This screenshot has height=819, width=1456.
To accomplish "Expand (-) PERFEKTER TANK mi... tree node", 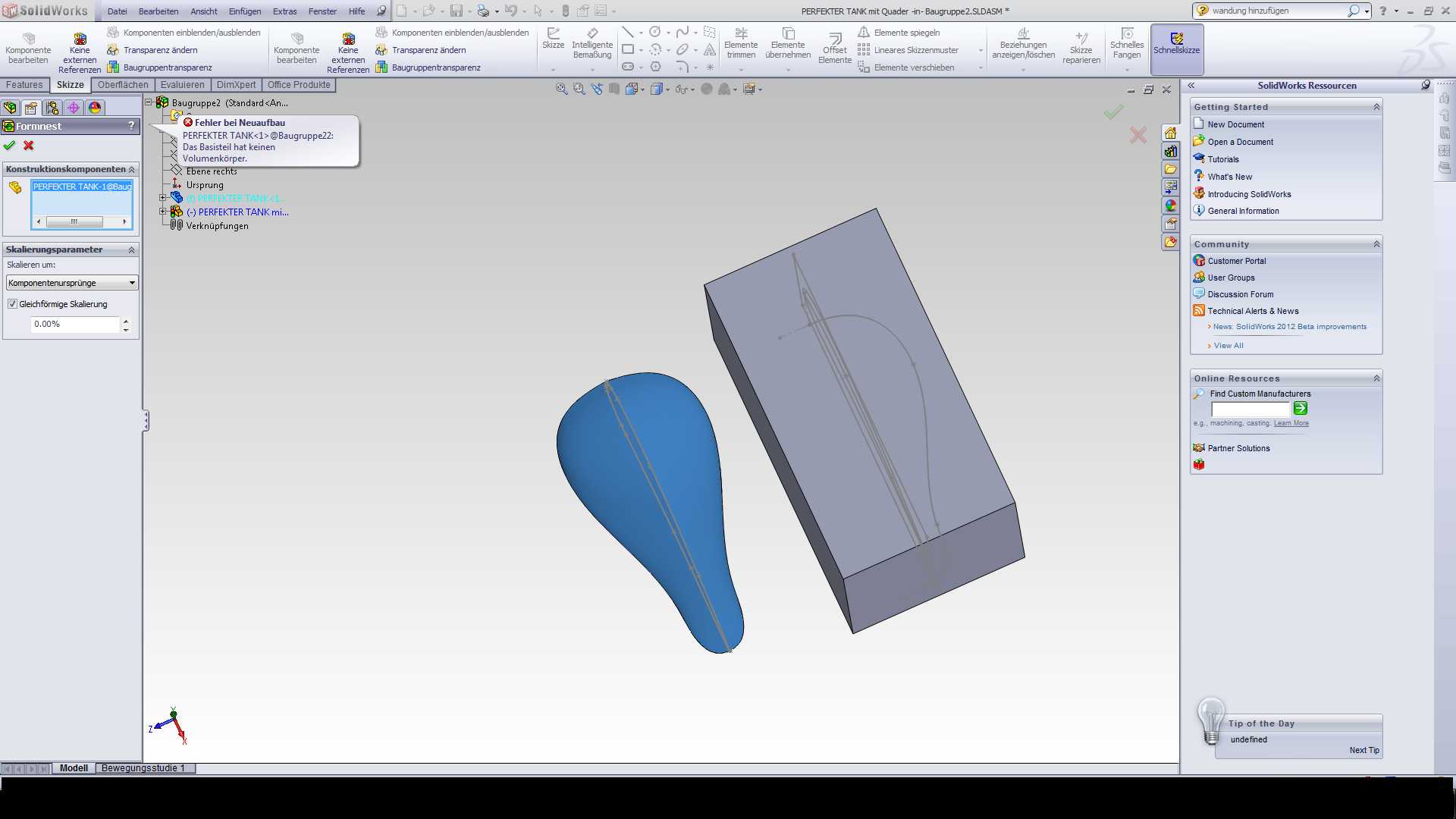I will pyautogui.click(x=162, y=212).
